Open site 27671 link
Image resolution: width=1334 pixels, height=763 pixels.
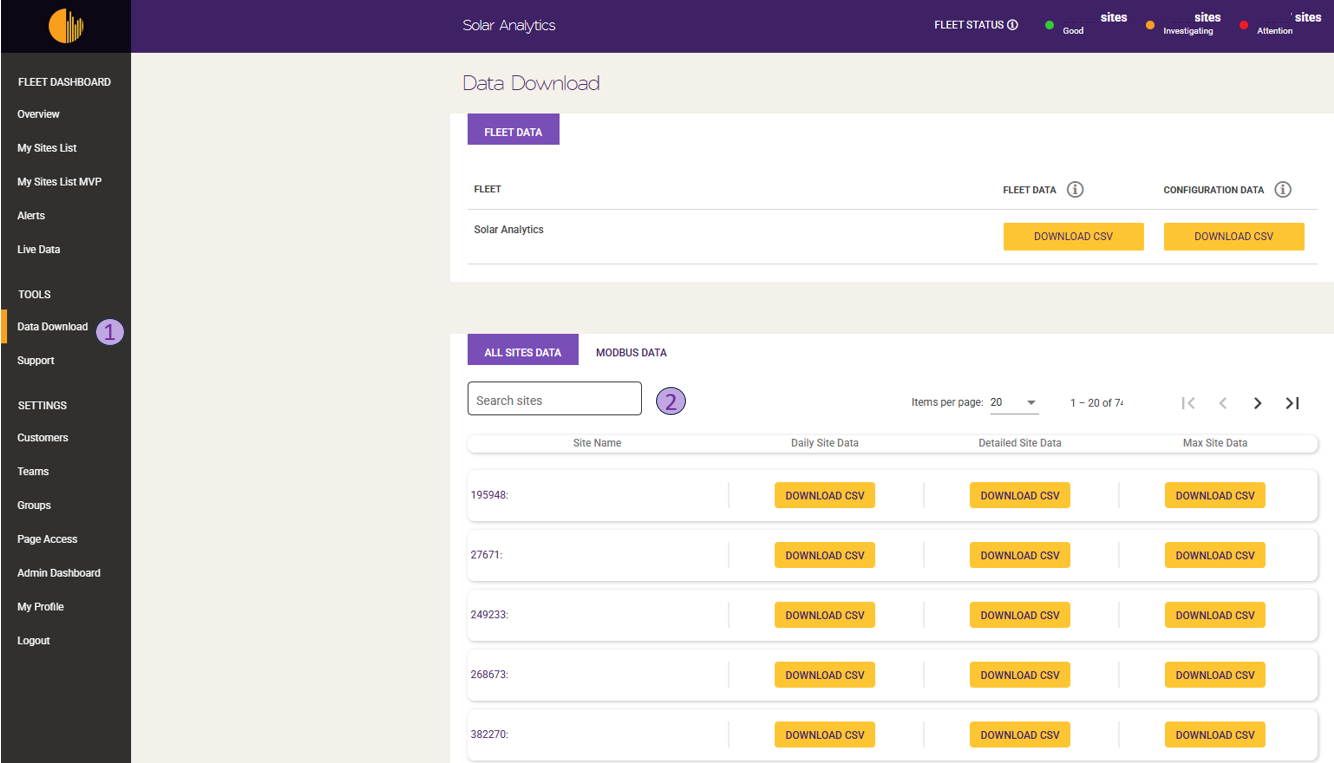(486, 555)
